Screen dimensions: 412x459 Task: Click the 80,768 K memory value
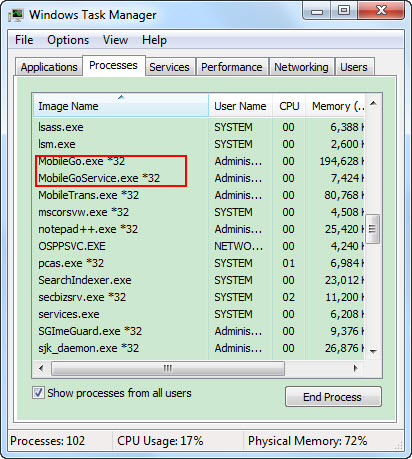click(344, 195)
